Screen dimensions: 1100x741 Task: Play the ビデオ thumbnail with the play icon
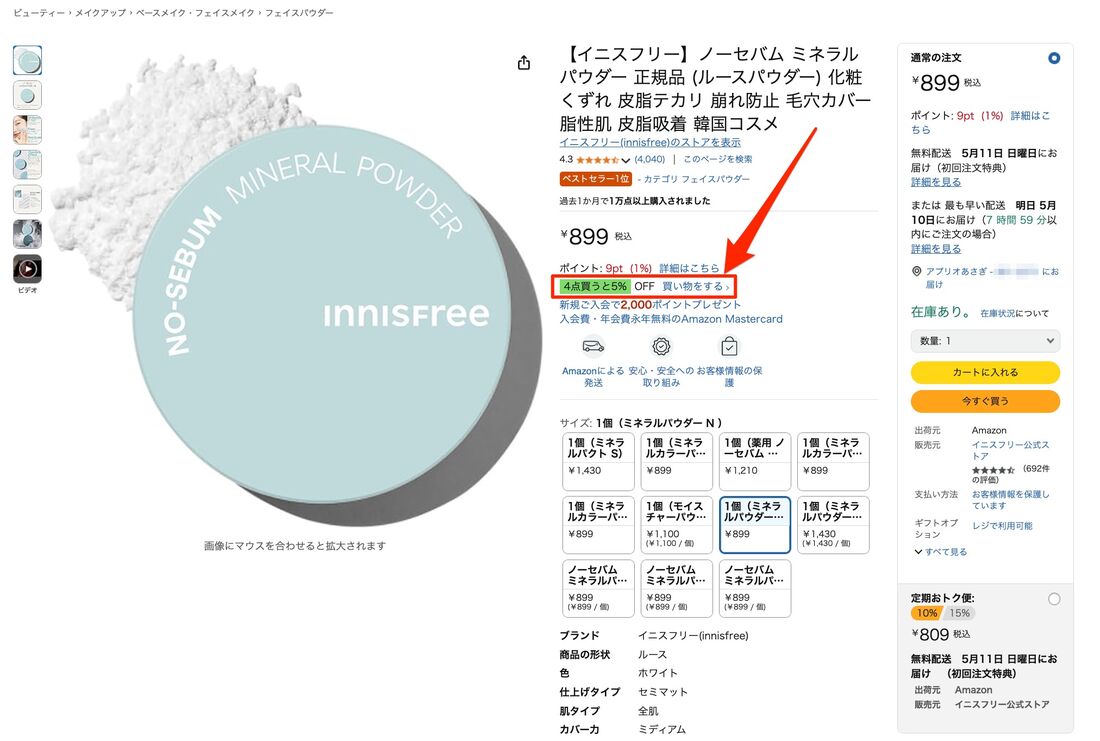[27, 269]
